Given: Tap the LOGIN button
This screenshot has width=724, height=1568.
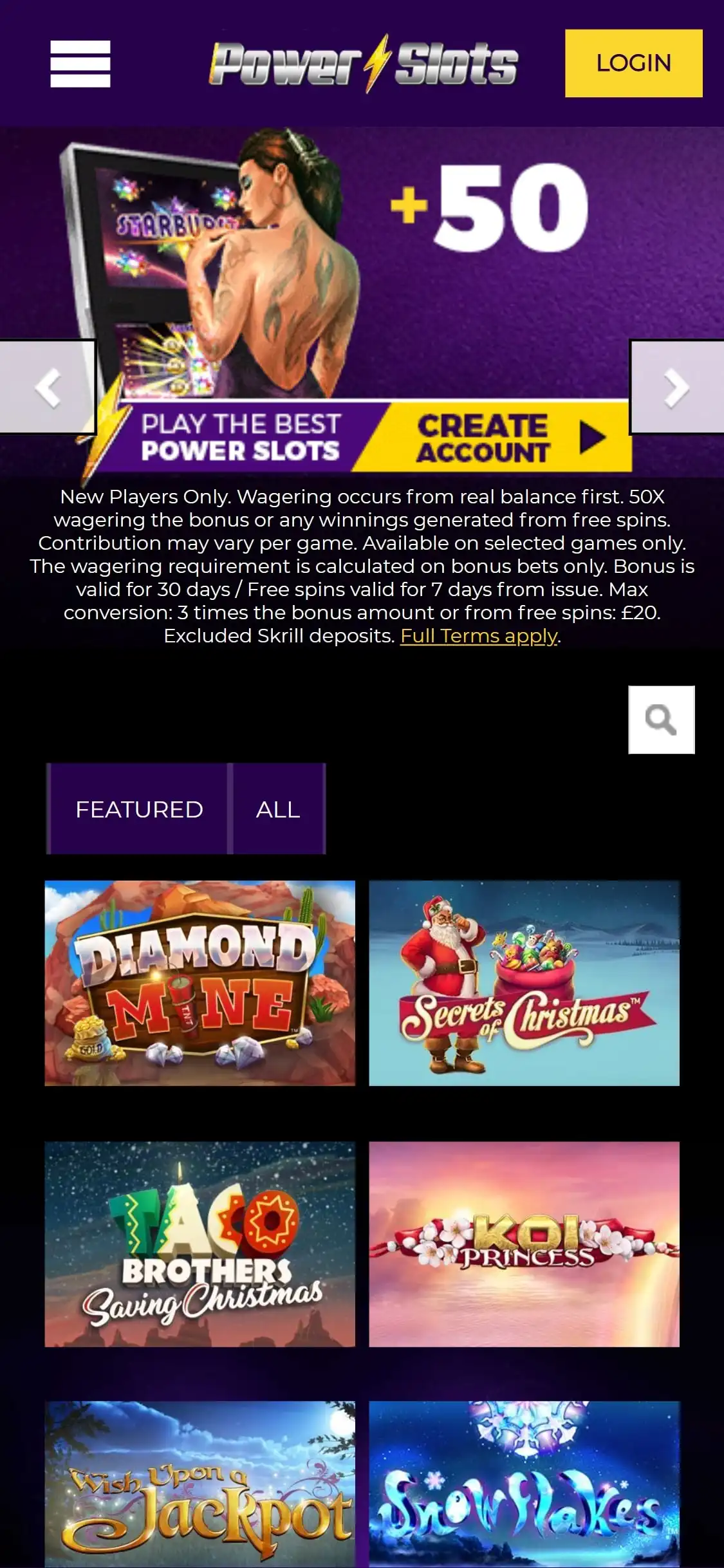Looking at the screenshot, I should (634, 63).
